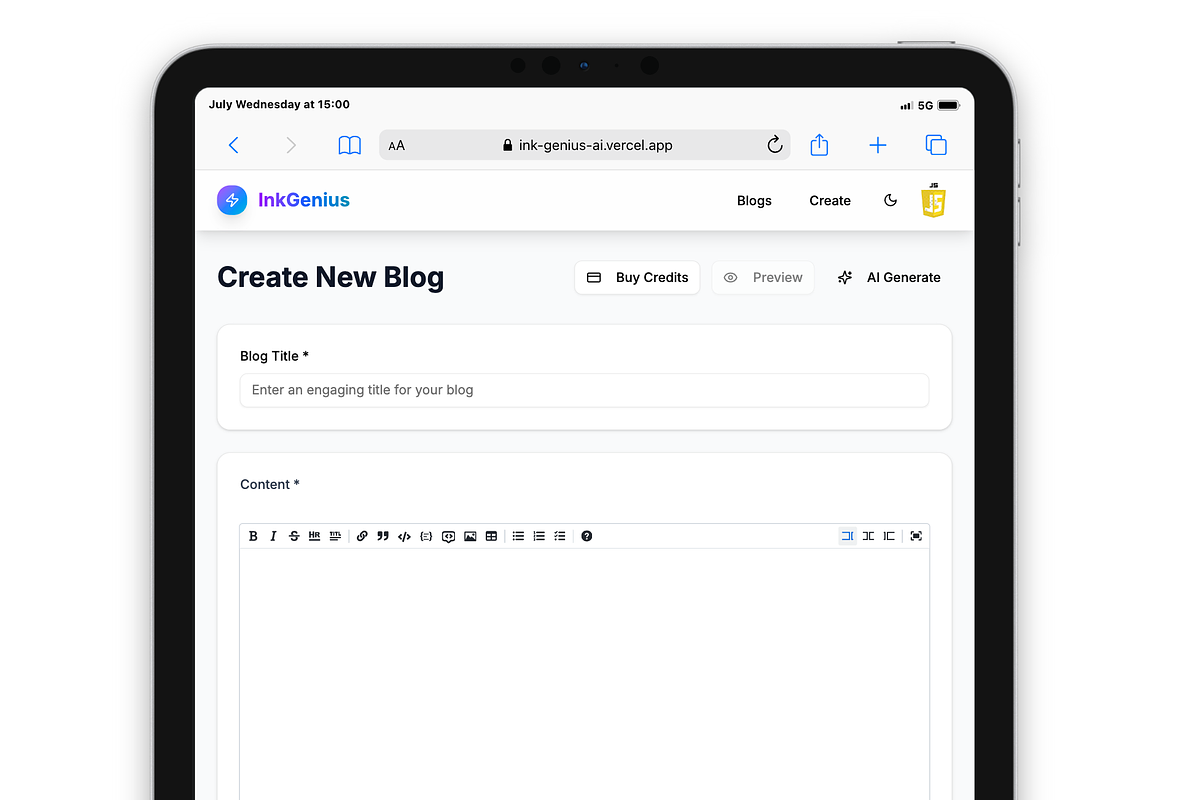Image resolution: width=1200 pixels, height=800 pixels.
Task: Open the Create page
Action: 830,200
